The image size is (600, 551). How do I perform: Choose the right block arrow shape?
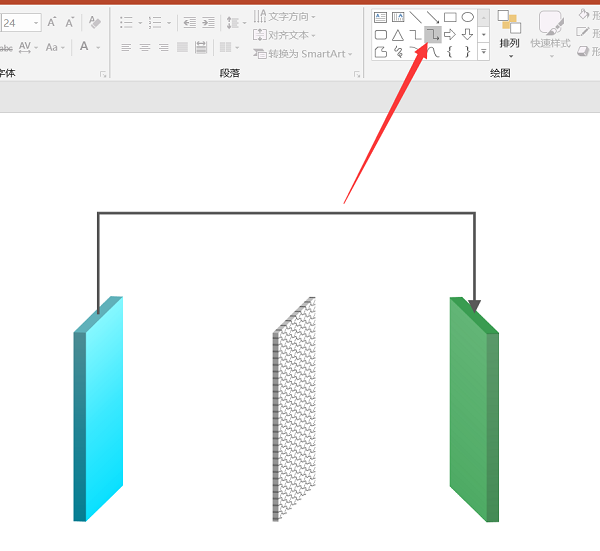point(450,35)
